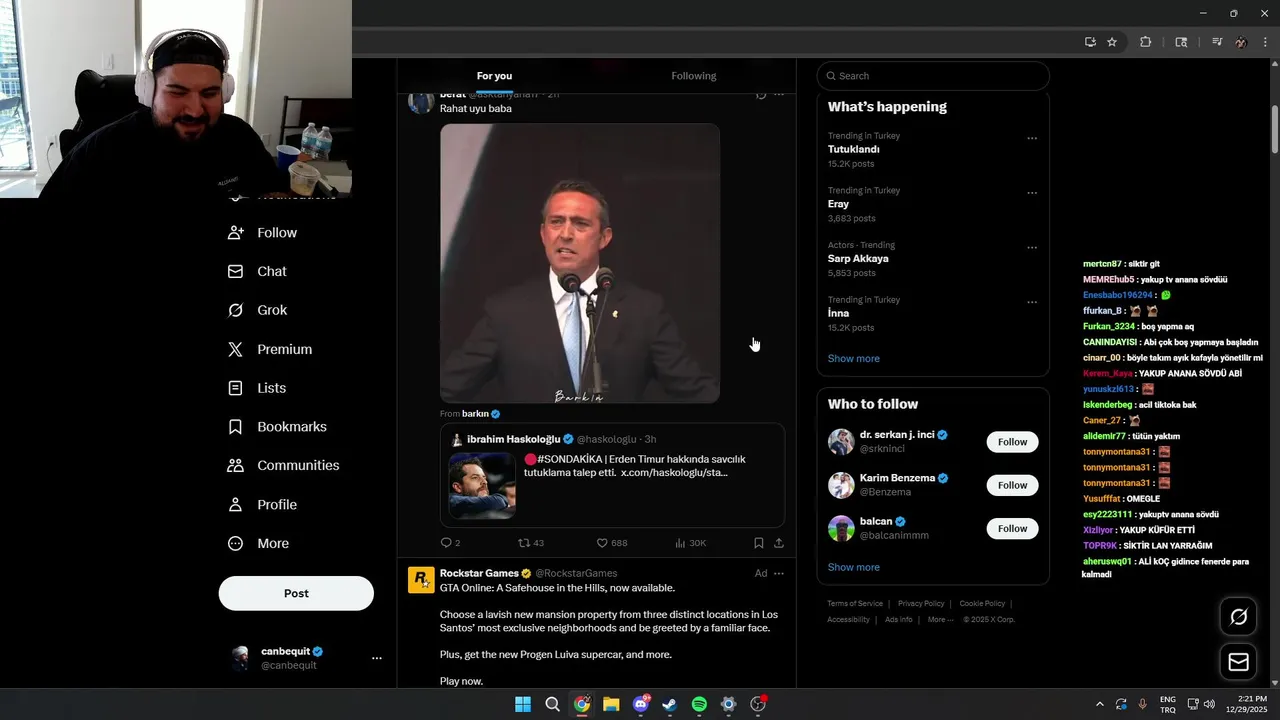Open Chrome media controls icon
This screenshot has height=720, width=1280.
(1217, 42)
